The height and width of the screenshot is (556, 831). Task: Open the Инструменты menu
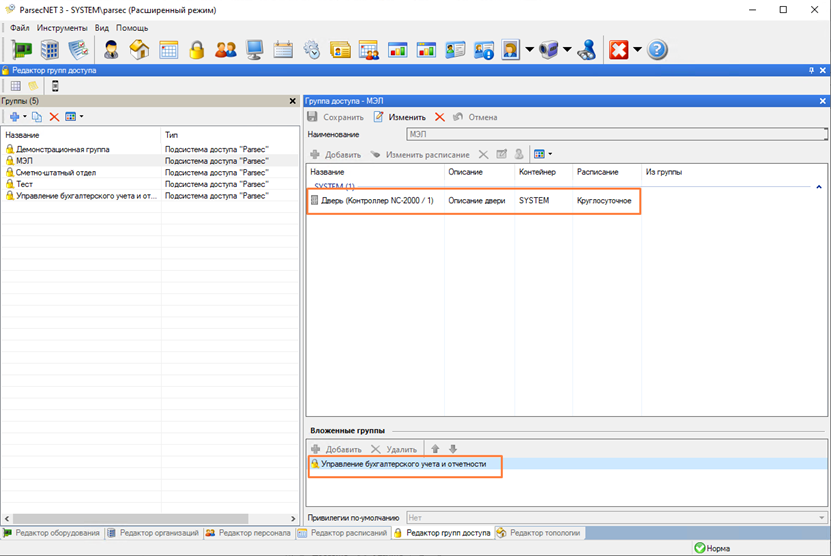[62, 27]
